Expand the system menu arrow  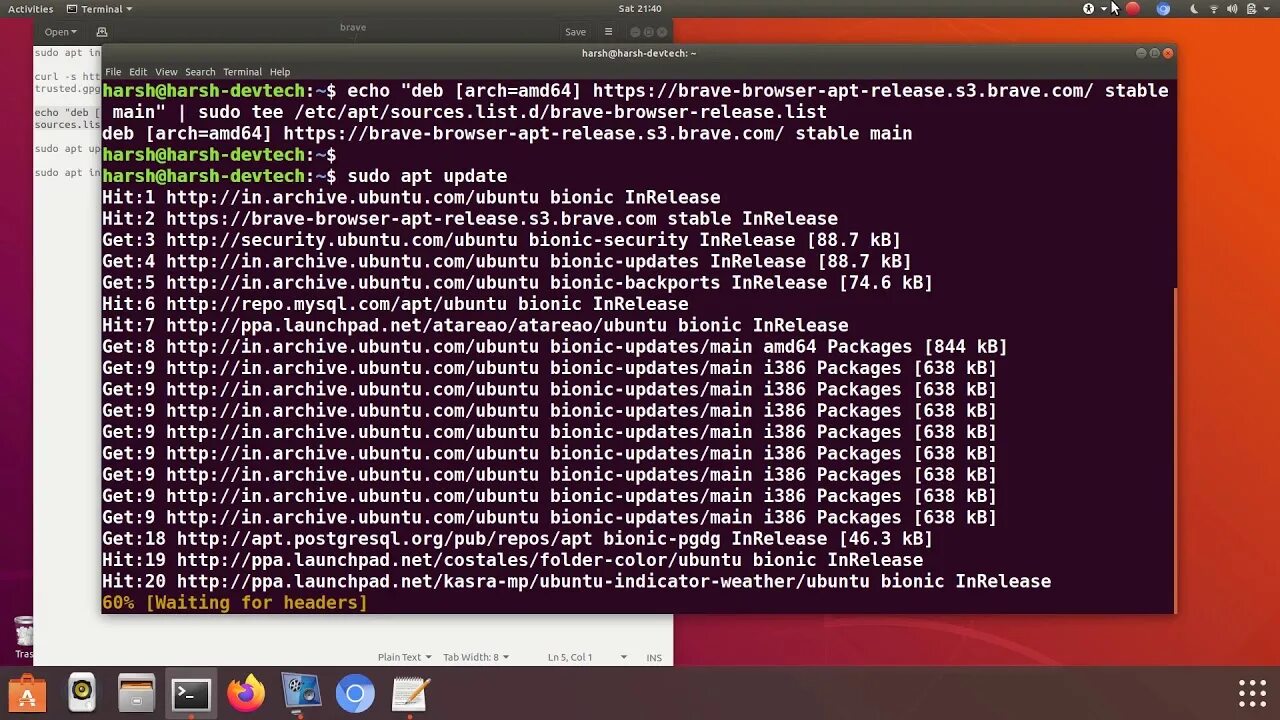(1267, 9)
